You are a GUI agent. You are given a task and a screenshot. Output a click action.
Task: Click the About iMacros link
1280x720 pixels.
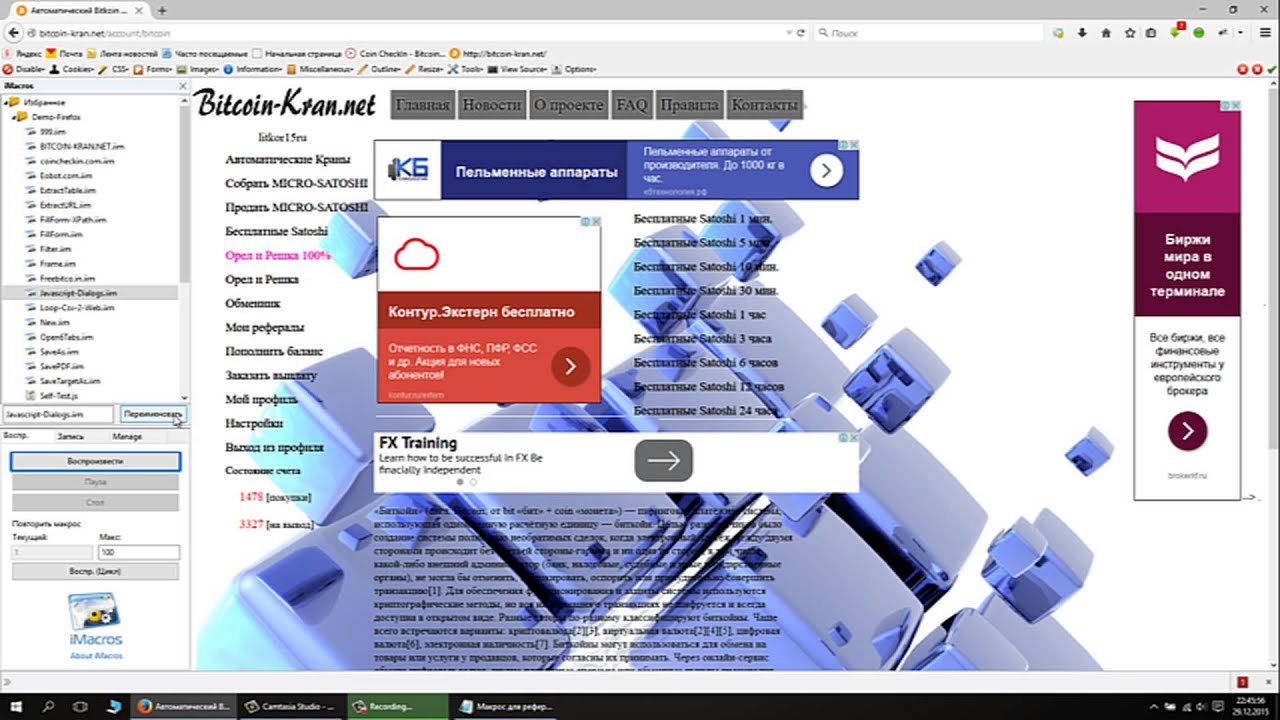click(x=96, y=656)
